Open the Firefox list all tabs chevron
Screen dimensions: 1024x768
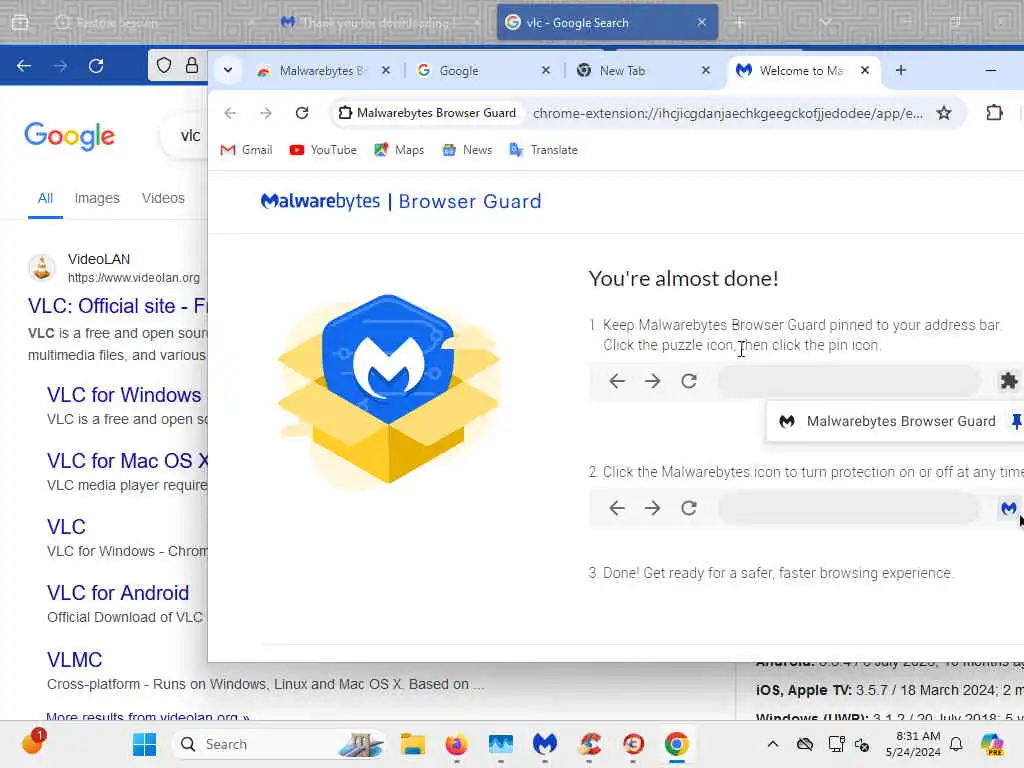pyautogui.click(x=825, y=22)
